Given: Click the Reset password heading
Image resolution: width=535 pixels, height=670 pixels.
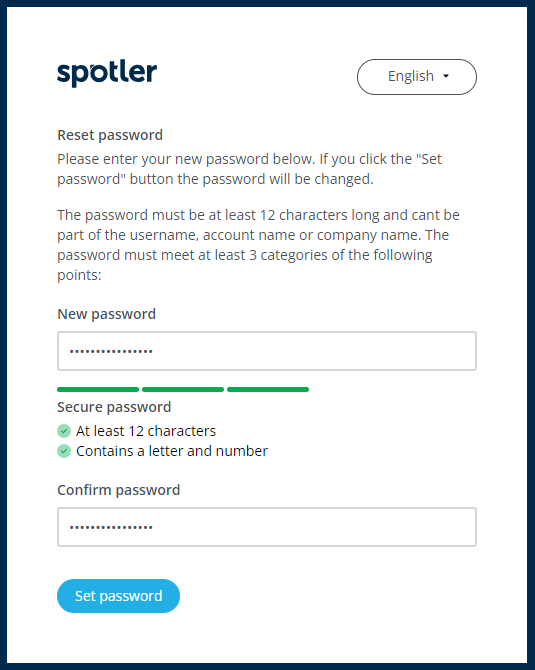Looking at the screenshot, I should point(110,135).
